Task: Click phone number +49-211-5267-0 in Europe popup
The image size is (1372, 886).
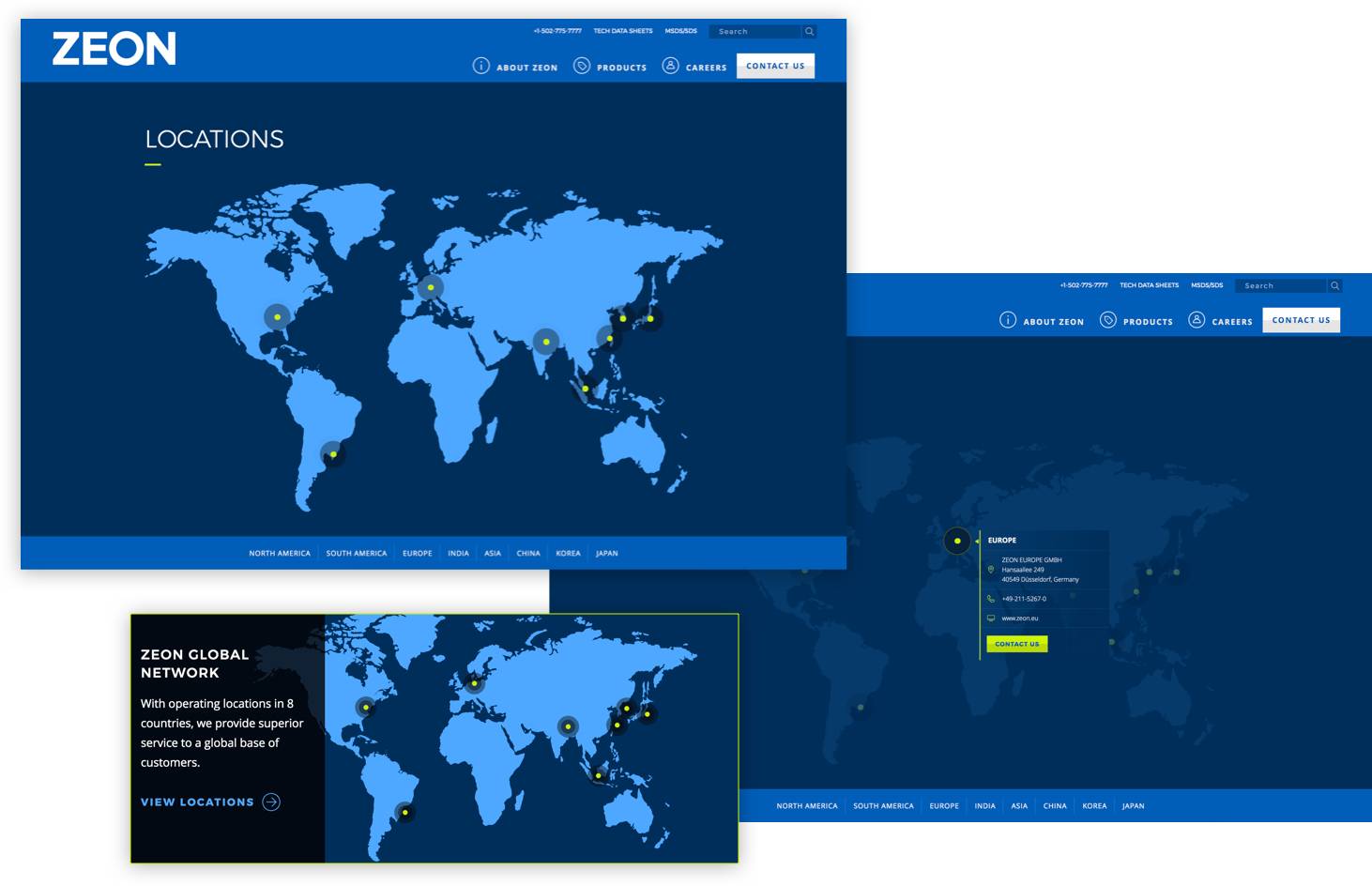Action: click(x=1024, y=599)
